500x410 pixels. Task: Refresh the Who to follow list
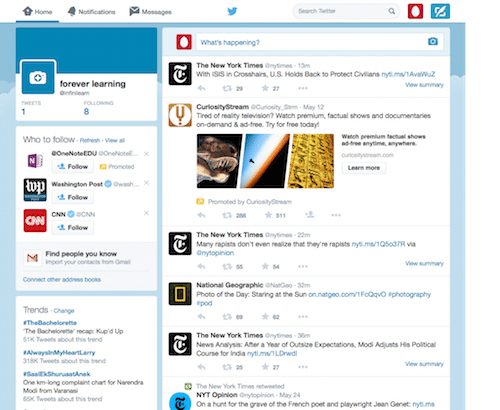[x=90, y=140]
